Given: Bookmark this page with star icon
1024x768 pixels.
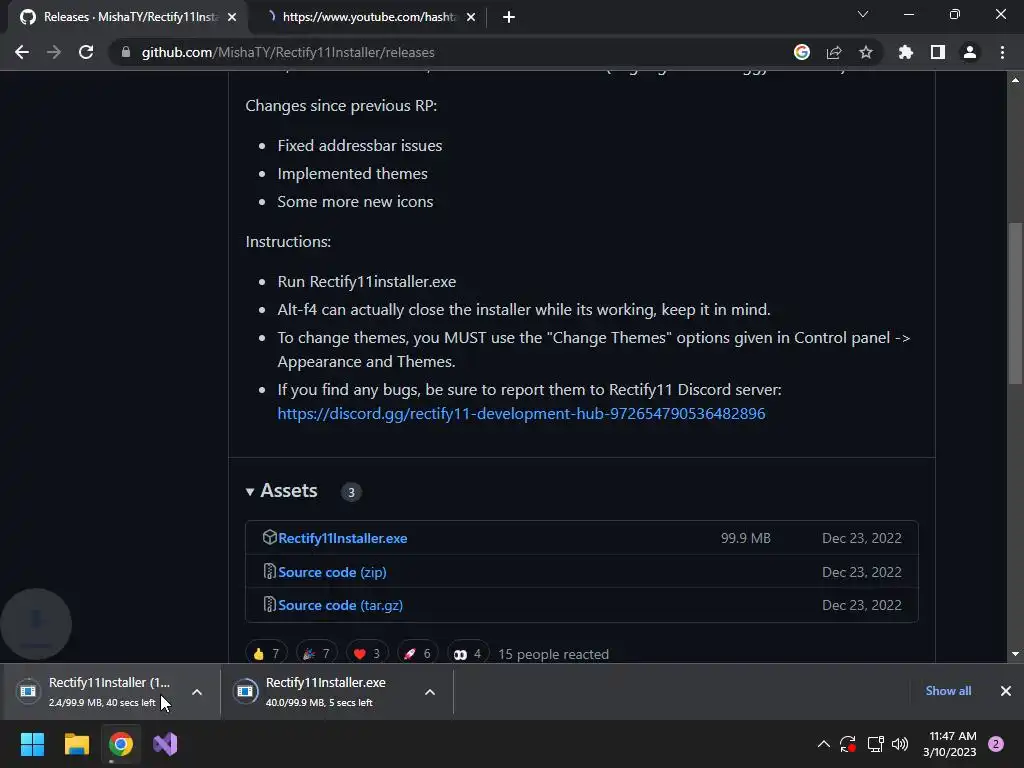Looking at the screenshot, I should tap(866, 52).
